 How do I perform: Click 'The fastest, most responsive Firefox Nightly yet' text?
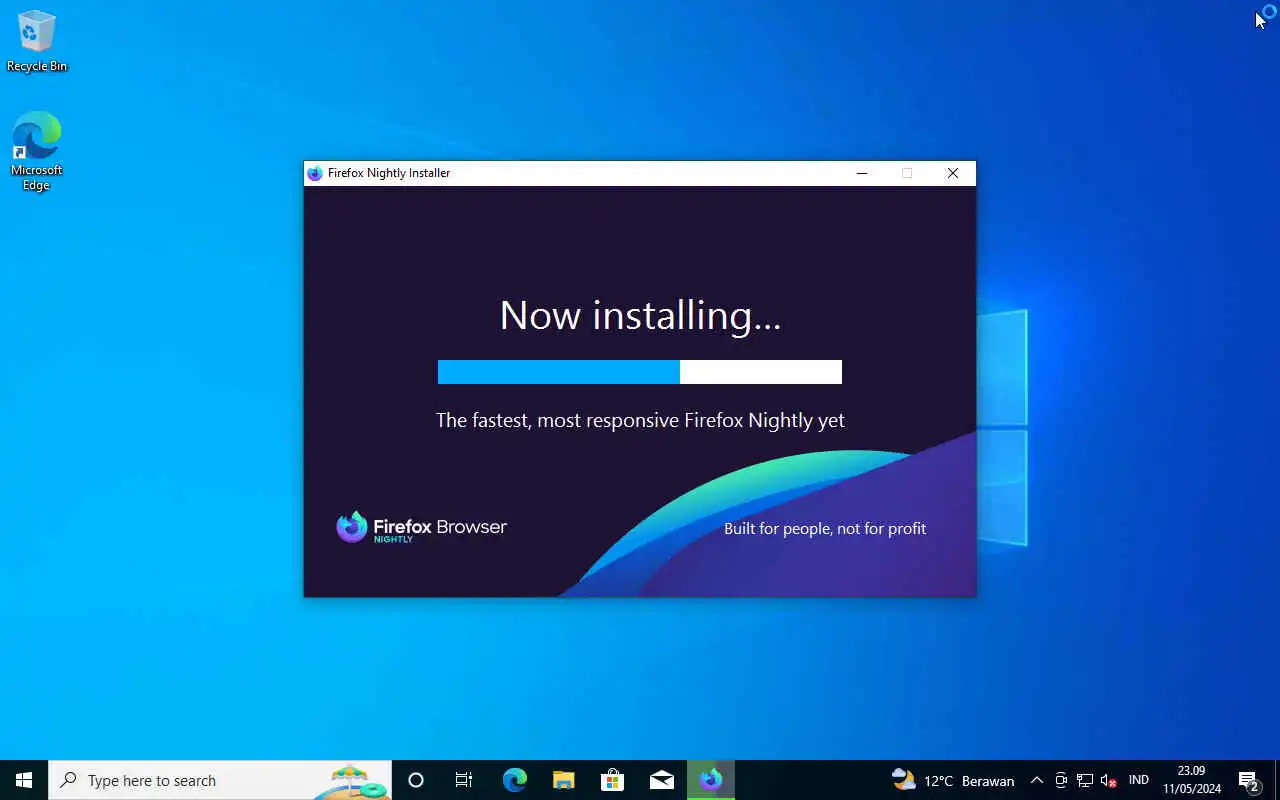click(x=640, y=420)
